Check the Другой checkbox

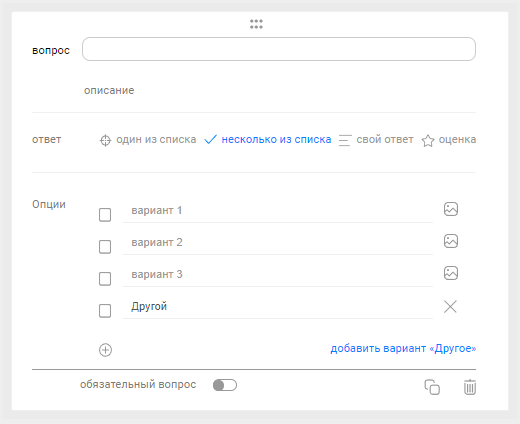coord(105,311)
